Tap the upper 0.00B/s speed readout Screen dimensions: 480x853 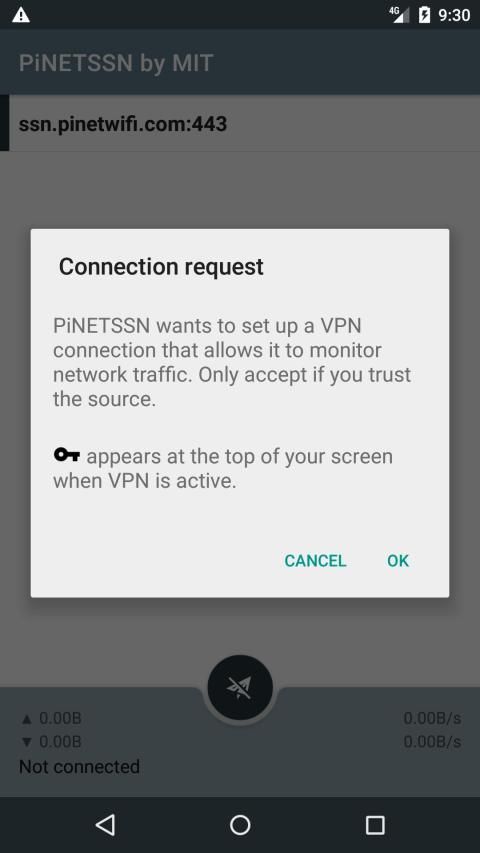coord(432,718)
